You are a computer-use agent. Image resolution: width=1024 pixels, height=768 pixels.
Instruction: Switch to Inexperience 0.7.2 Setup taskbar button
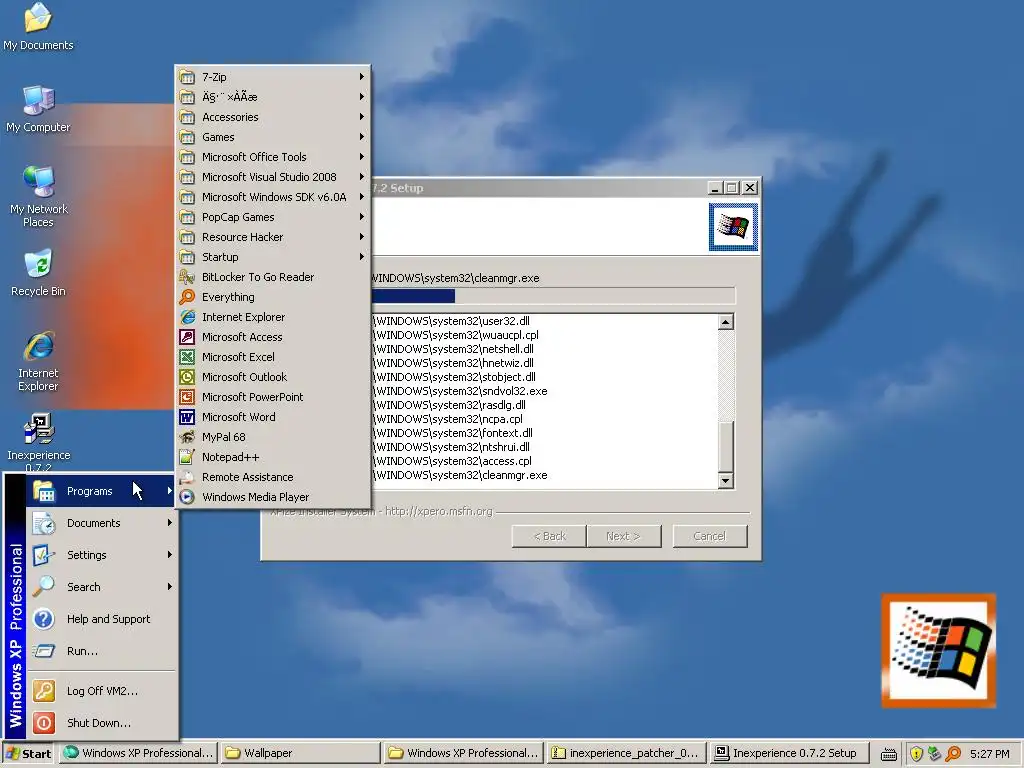pyautogui.click(x=789, y=754)
